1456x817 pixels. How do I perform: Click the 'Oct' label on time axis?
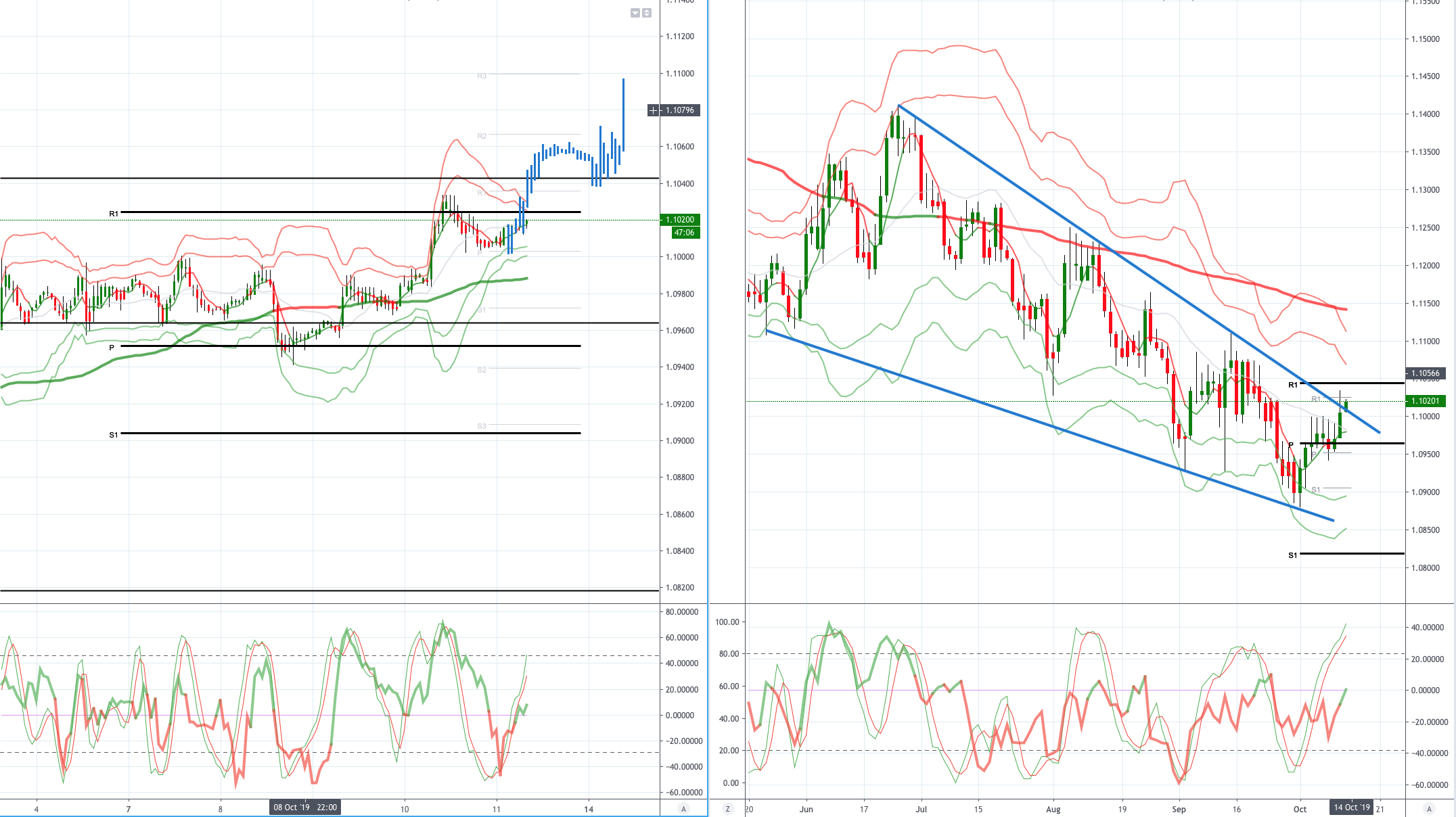(1300, 809)
